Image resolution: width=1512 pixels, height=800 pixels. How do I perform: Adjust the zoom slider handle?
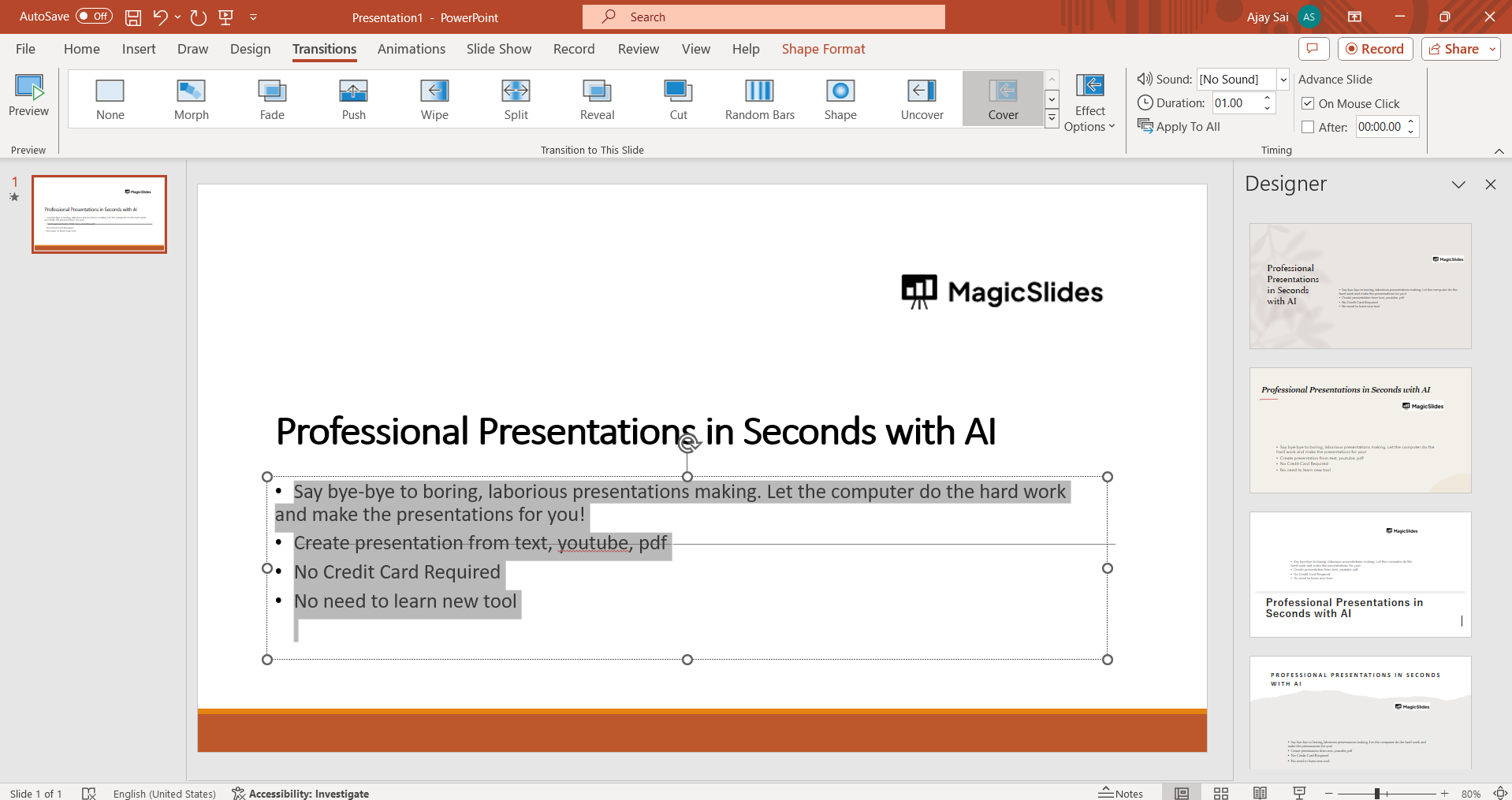click(1377, 794)
